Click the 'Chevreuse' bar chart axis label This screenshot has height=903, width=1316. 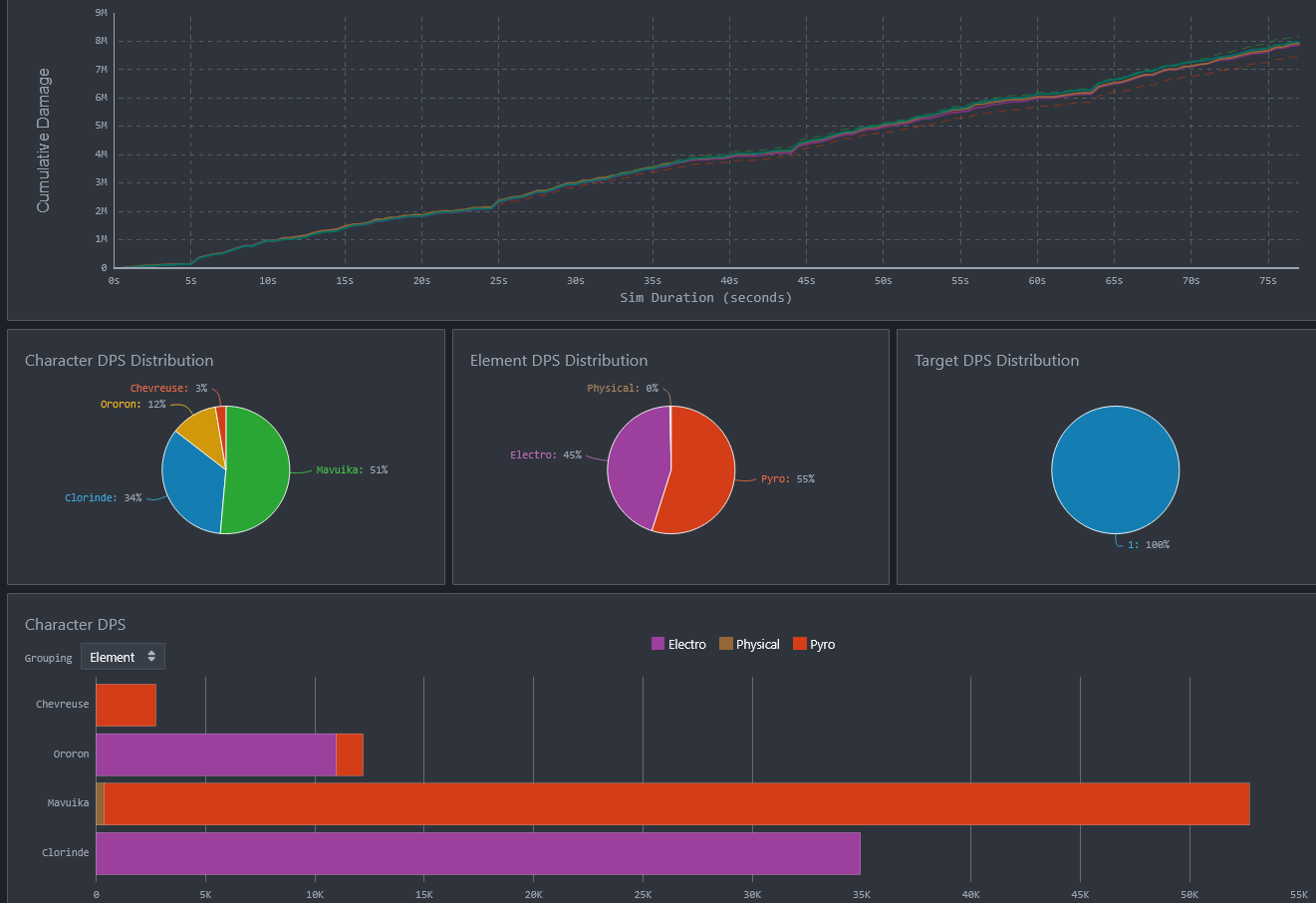[63, 704]
